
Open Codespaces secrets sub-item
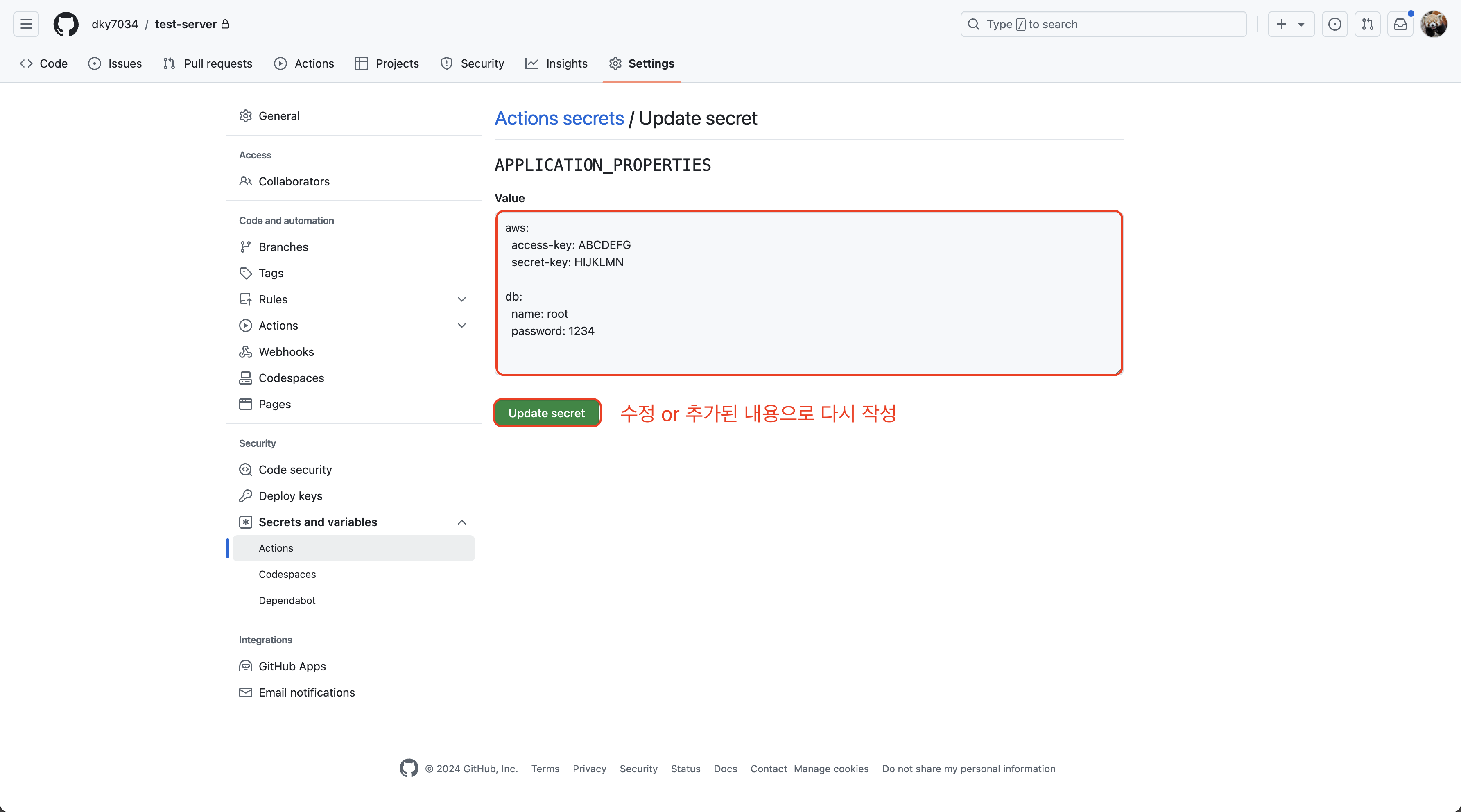[x=287, y=574]
